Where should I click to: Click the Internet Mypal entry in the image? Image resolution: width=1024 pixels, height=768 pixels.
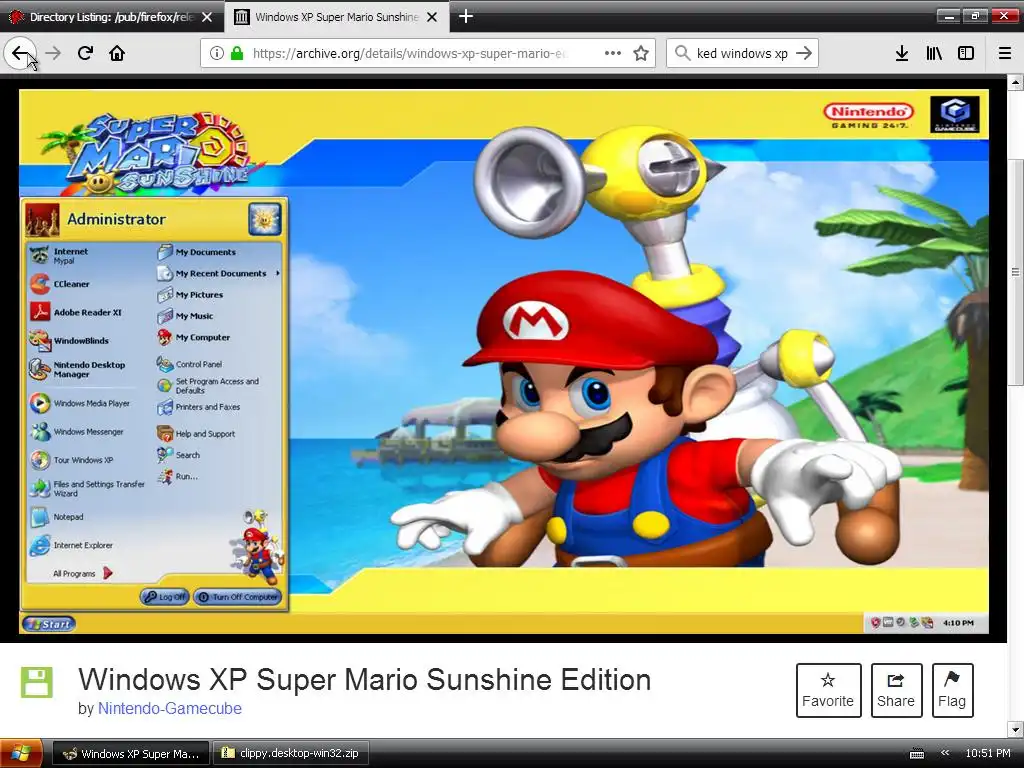click(59, 255)
